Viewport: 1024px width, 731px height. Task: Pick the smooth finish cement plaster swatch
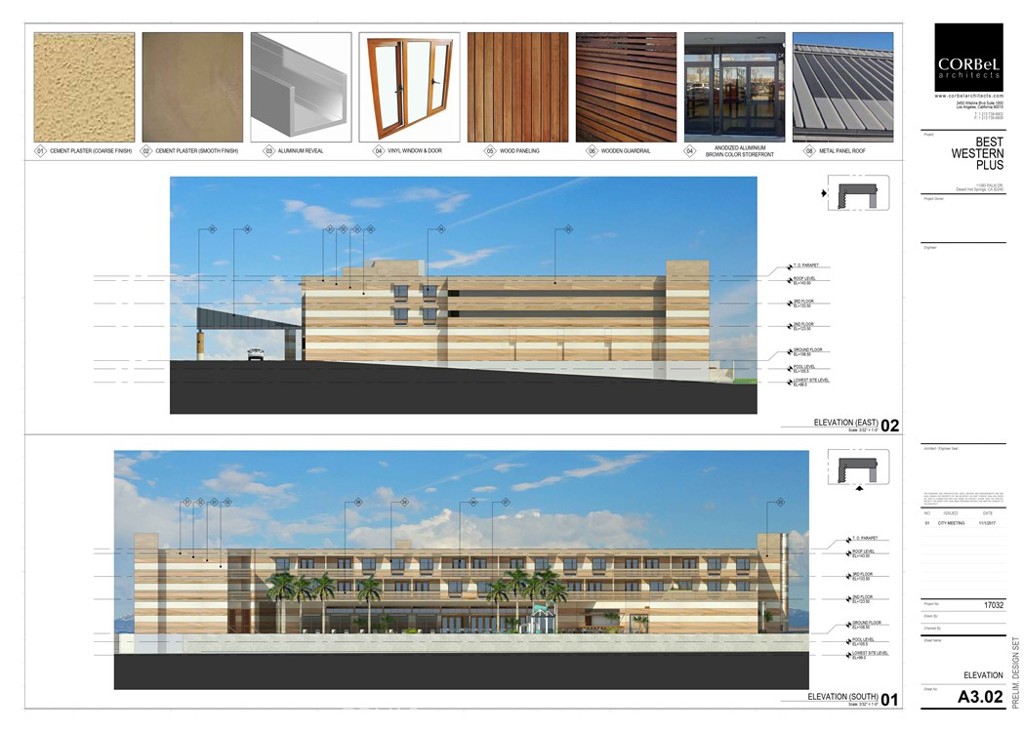point(192,87)
